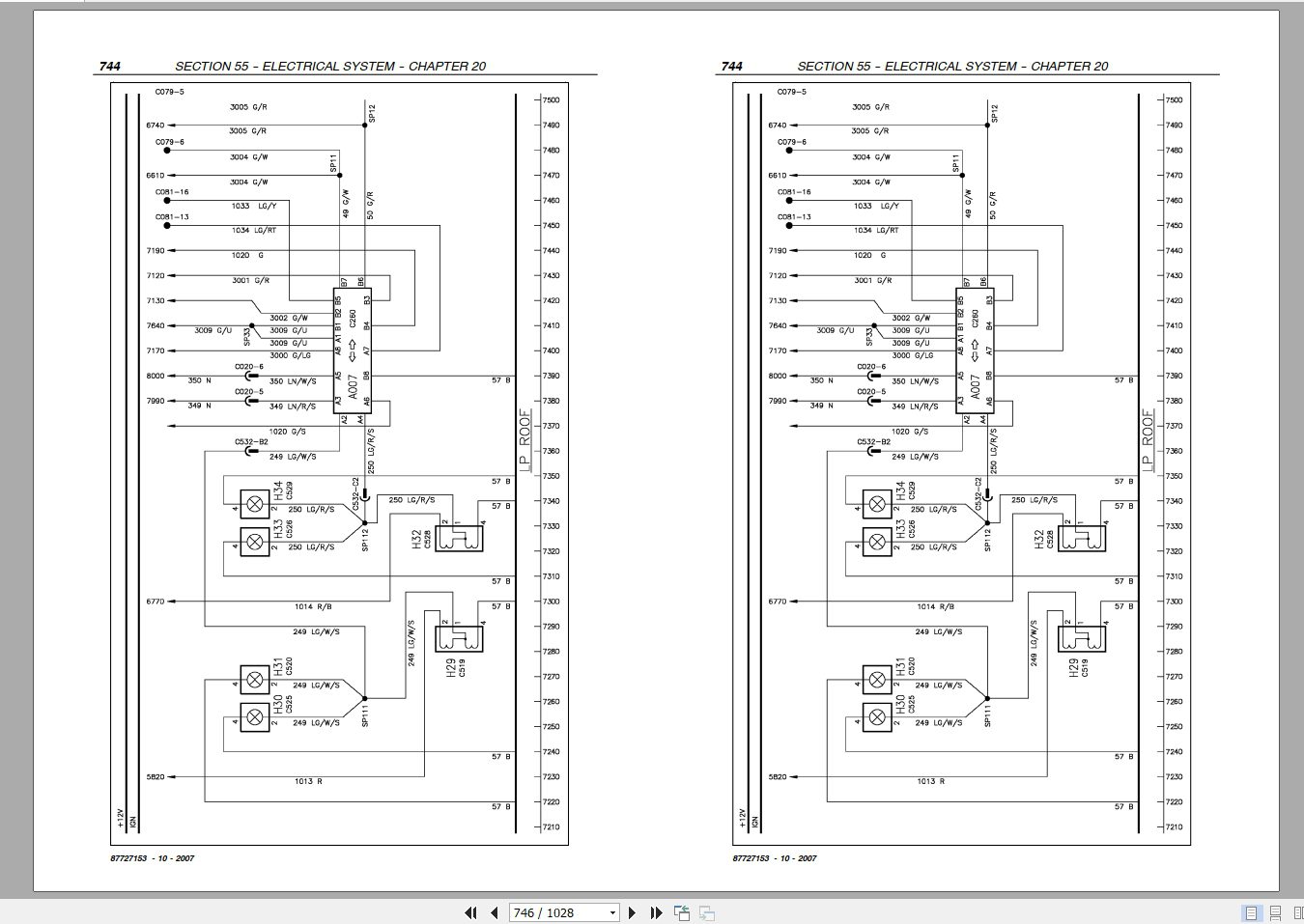Screen dimensions: 1304x924
Task: Click the greyed-out next view icon
Action: [x=707, y=912]
